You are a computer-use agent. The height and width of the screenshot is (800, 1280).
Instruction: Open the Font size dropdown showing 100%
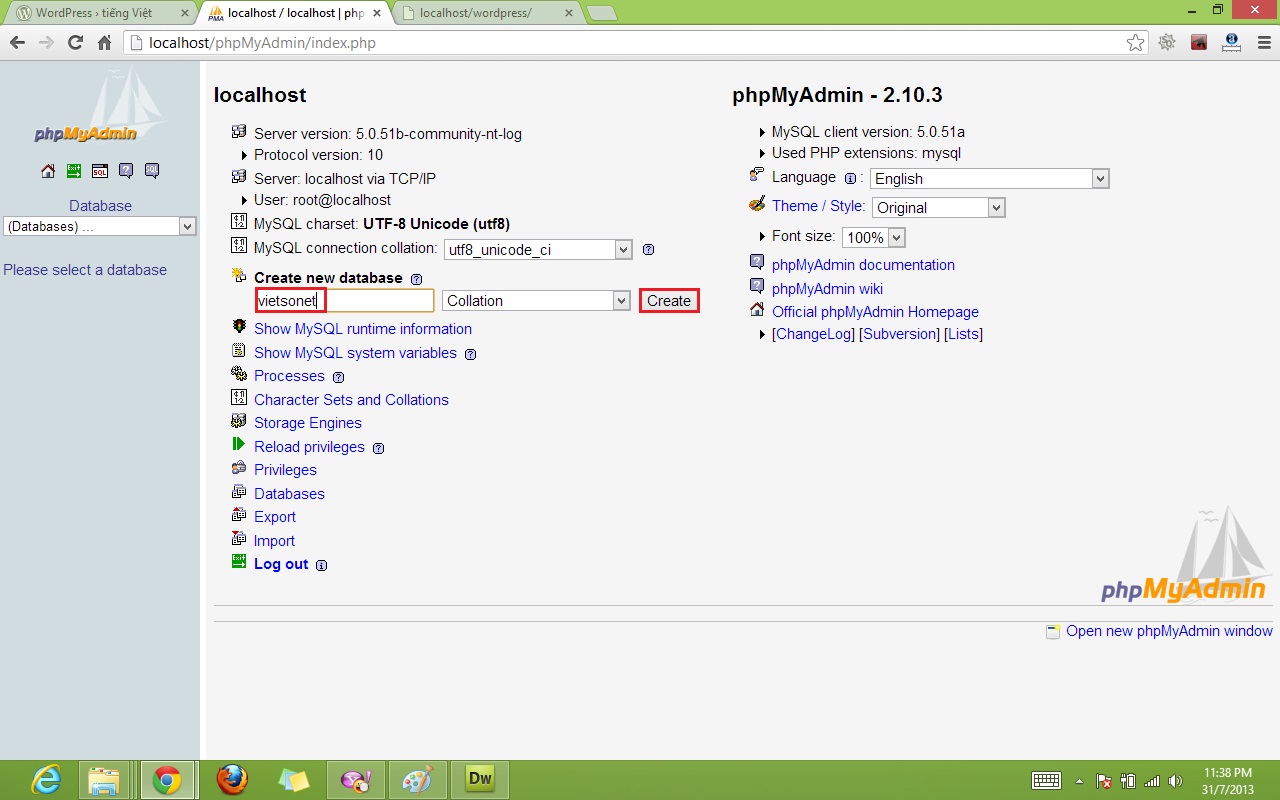pyautogui.click(x=873, y=238)
